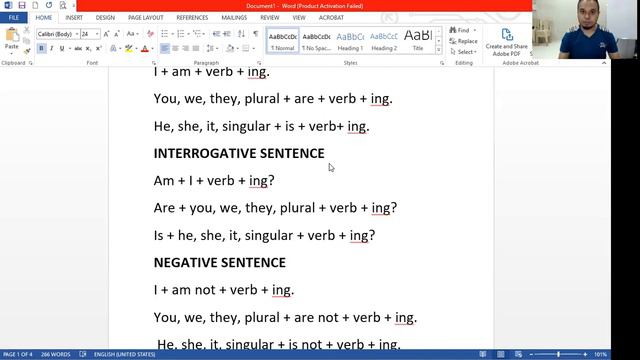Toggle Show/Hide paragraph marks
Viewport: 640px width, 360px height.
coord(256,34)
